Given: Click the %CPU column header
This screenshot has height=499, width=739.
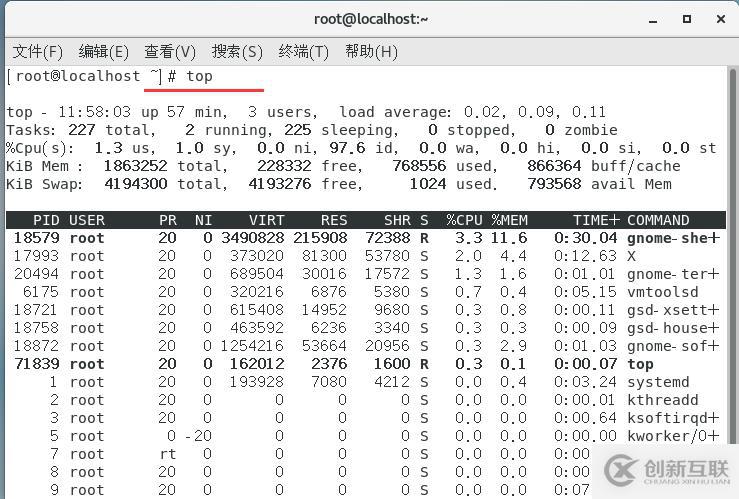Looking at the screenshot, I should [x=464, y=220].
